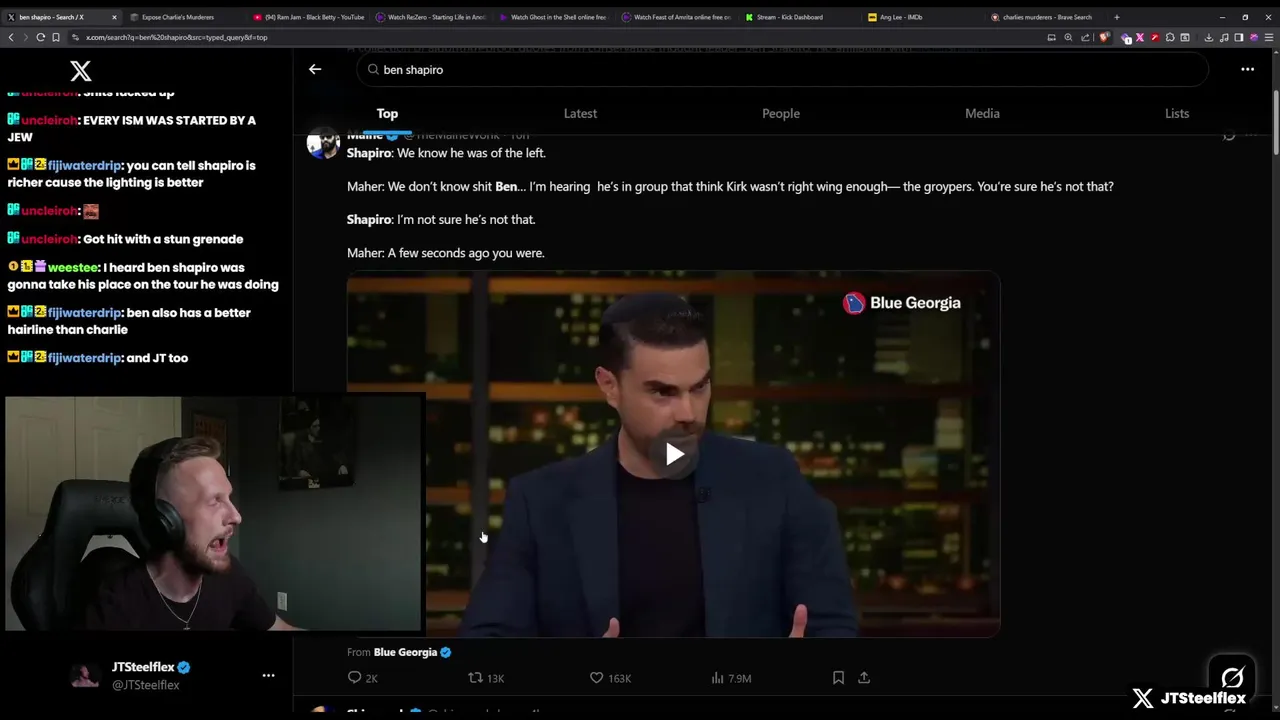Select the Top search tab

point(387,113)
